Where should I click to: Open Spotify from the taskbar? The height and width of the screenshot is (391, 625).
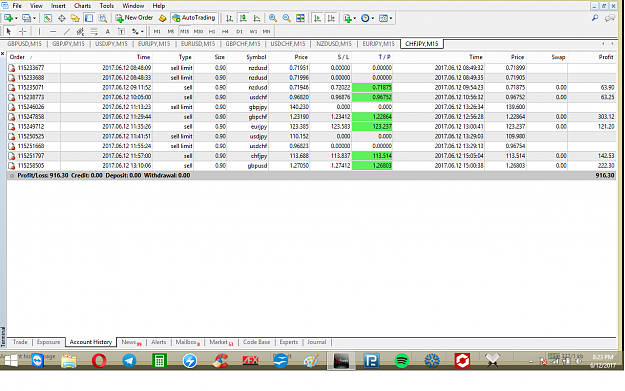point(401,361)
